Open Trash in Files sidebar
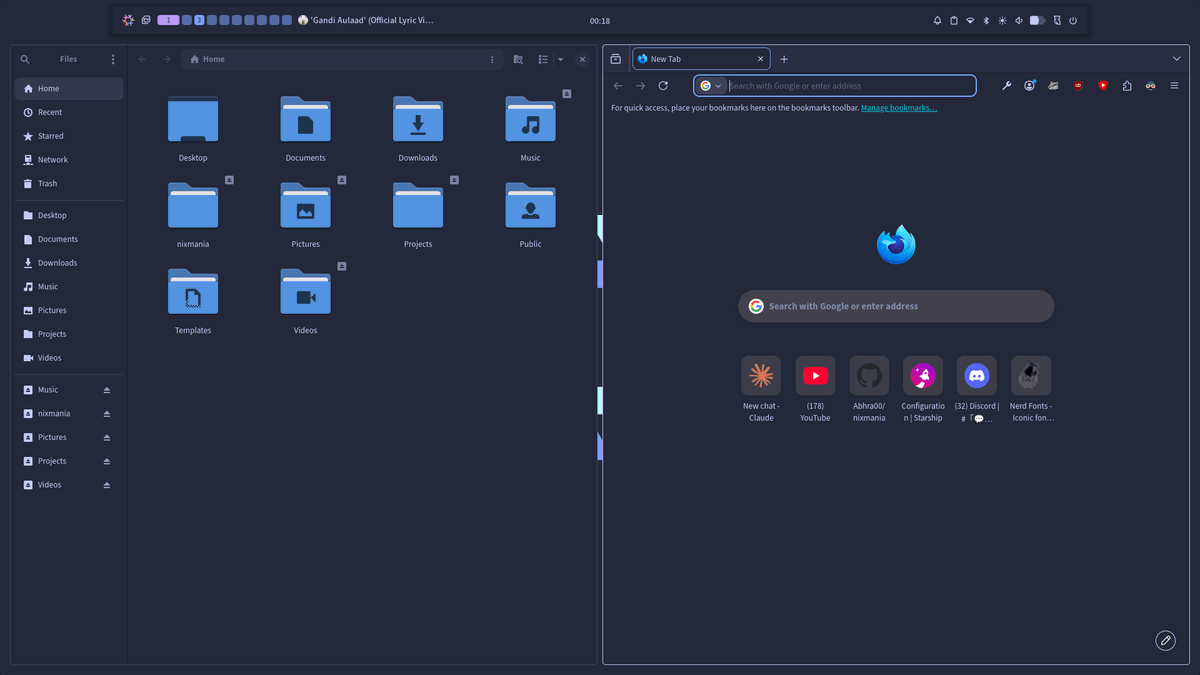 pos(69,184)
